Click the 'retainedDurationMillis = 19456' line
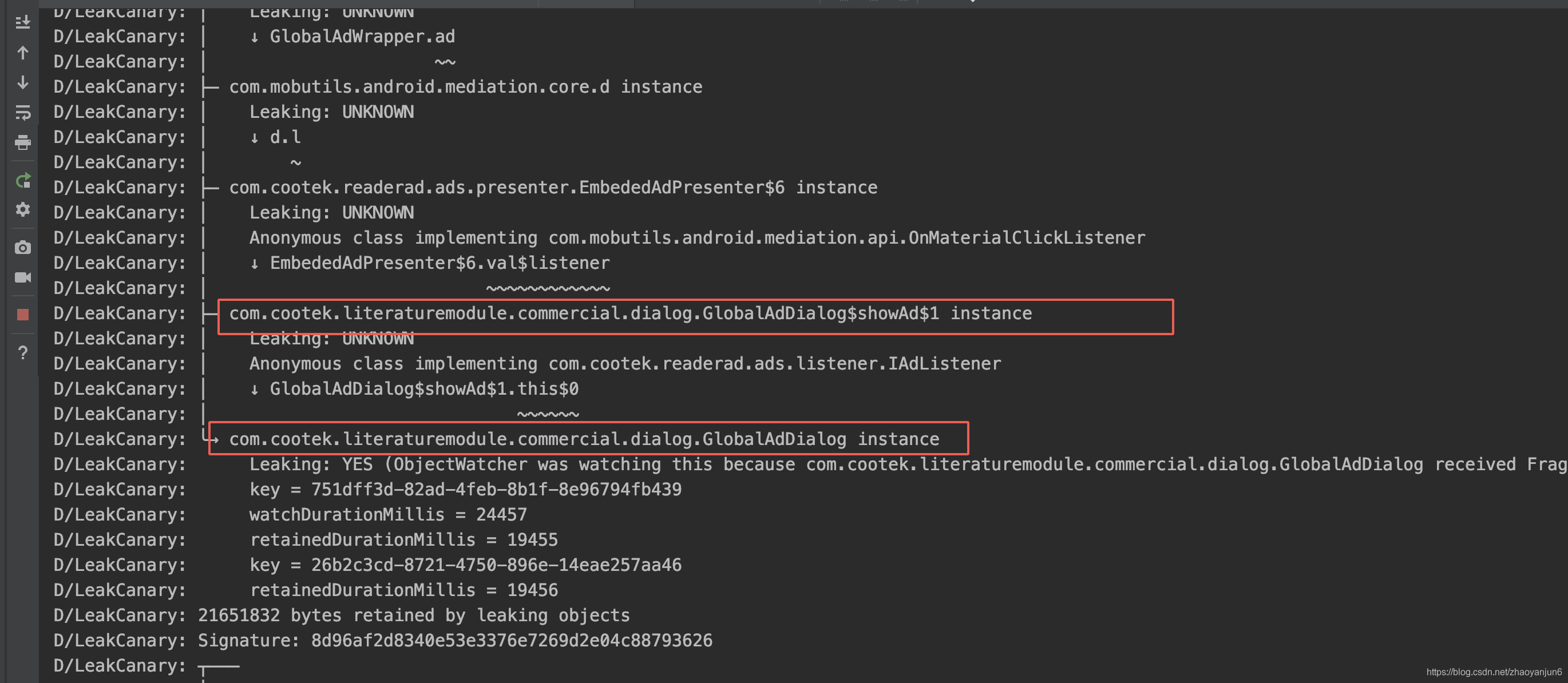Viewport: 1568px width, 683px height. pos(403,590)
